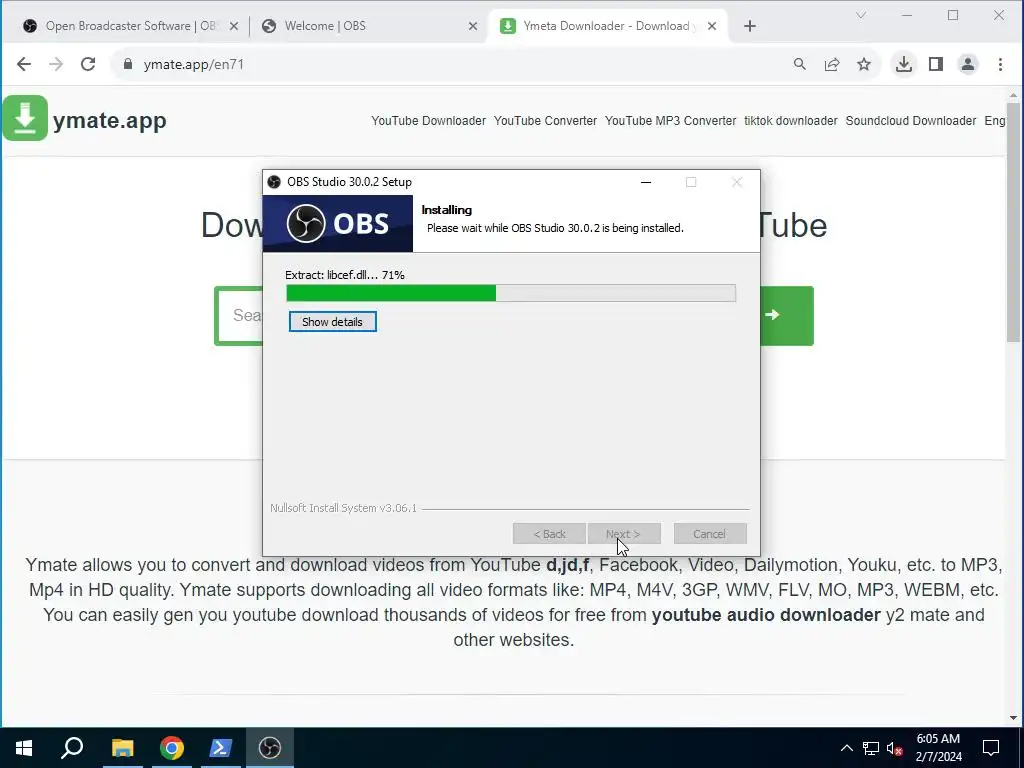The width and height of the screenshot is (1024, 768).
Task: Click the zoom magnifier icon in the address bar
Action: (x=799, y=64)
